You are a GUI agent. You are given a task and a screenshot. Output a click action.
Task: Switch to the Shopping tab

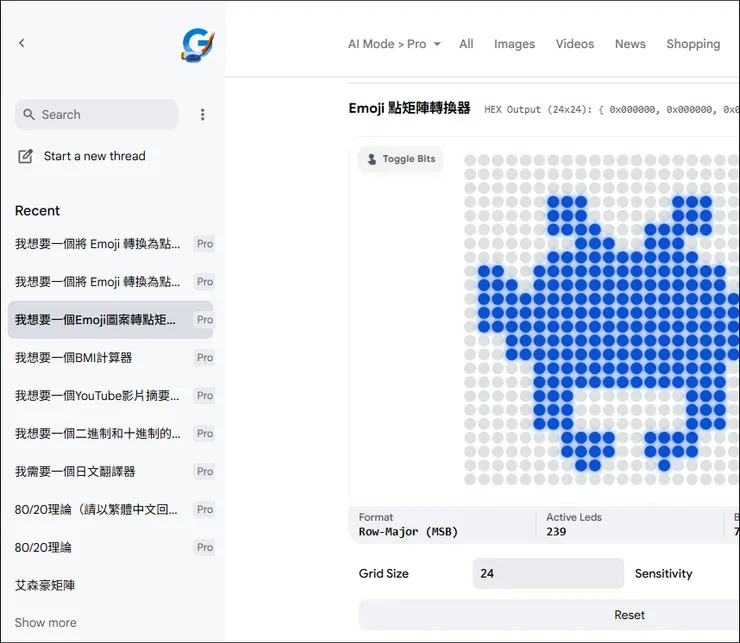pos(693,44)
